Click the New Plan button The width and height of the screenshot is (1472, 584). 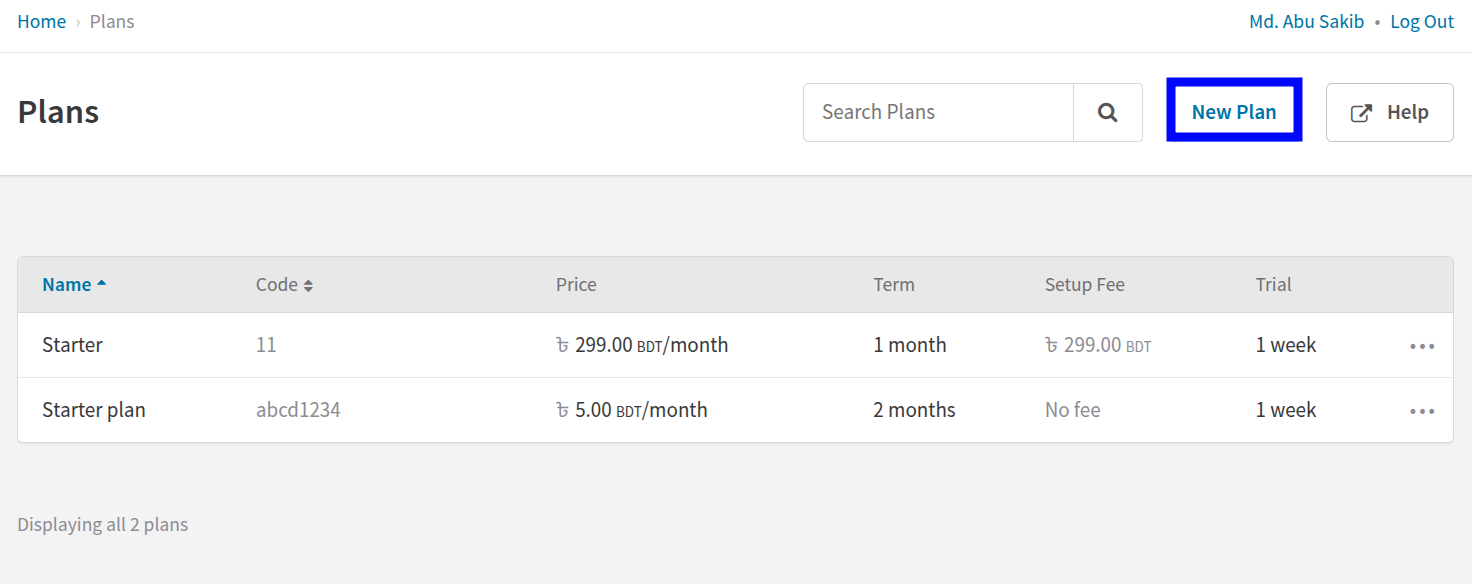[1233, 112]
